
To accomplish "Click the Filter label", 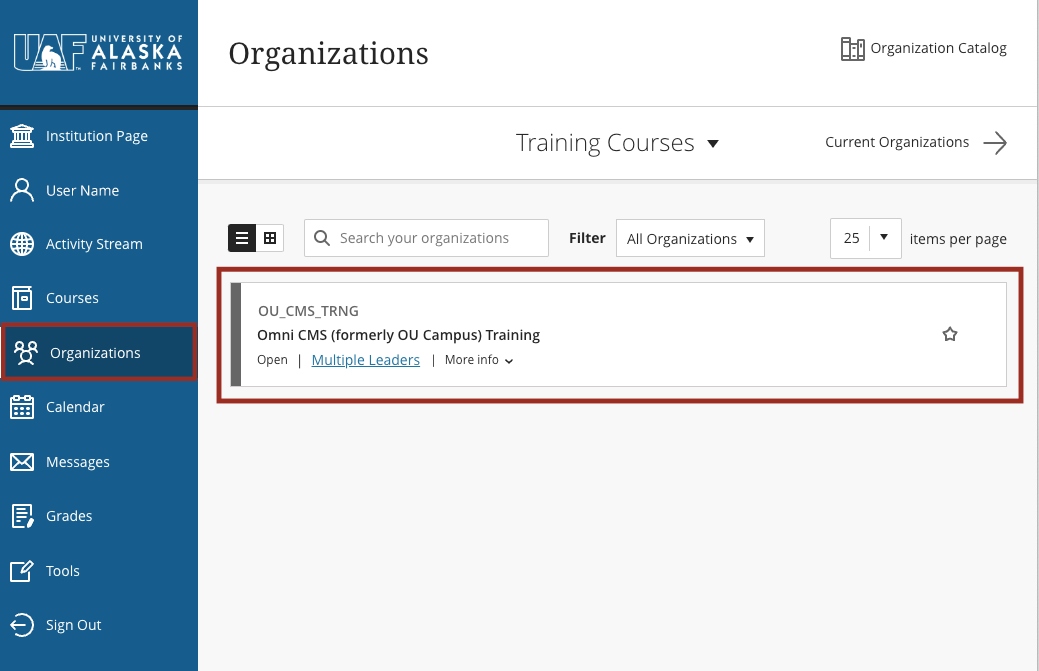I will tap(587, 238).
